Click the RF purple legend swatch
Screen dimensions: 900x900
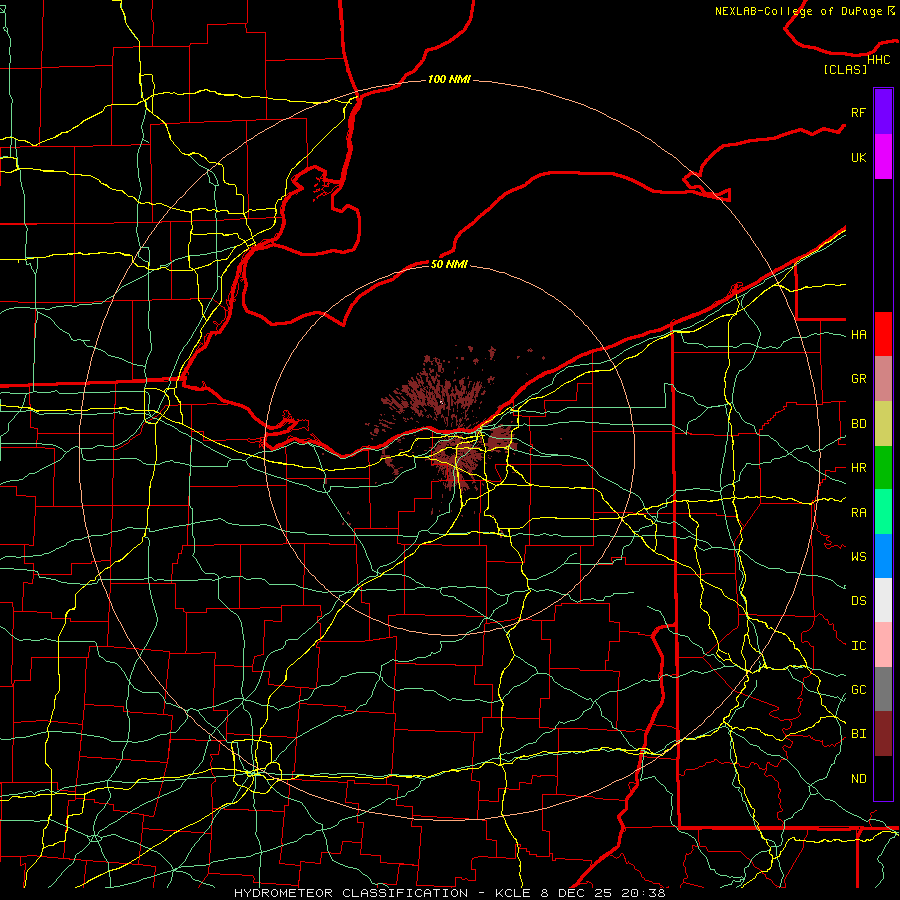[x=883, y=112]
